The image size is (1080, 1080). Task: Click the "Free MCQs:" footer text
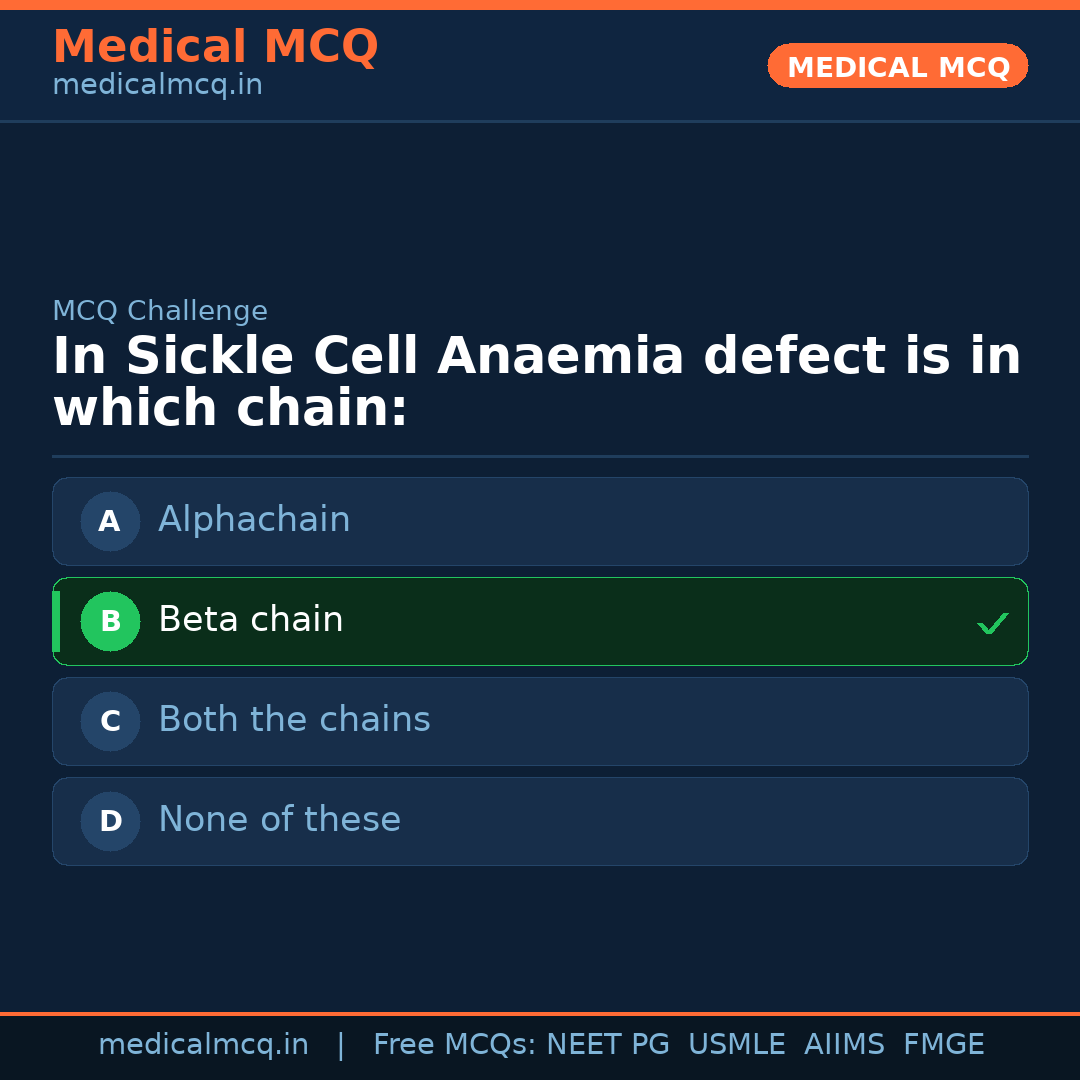[454, 1045]
